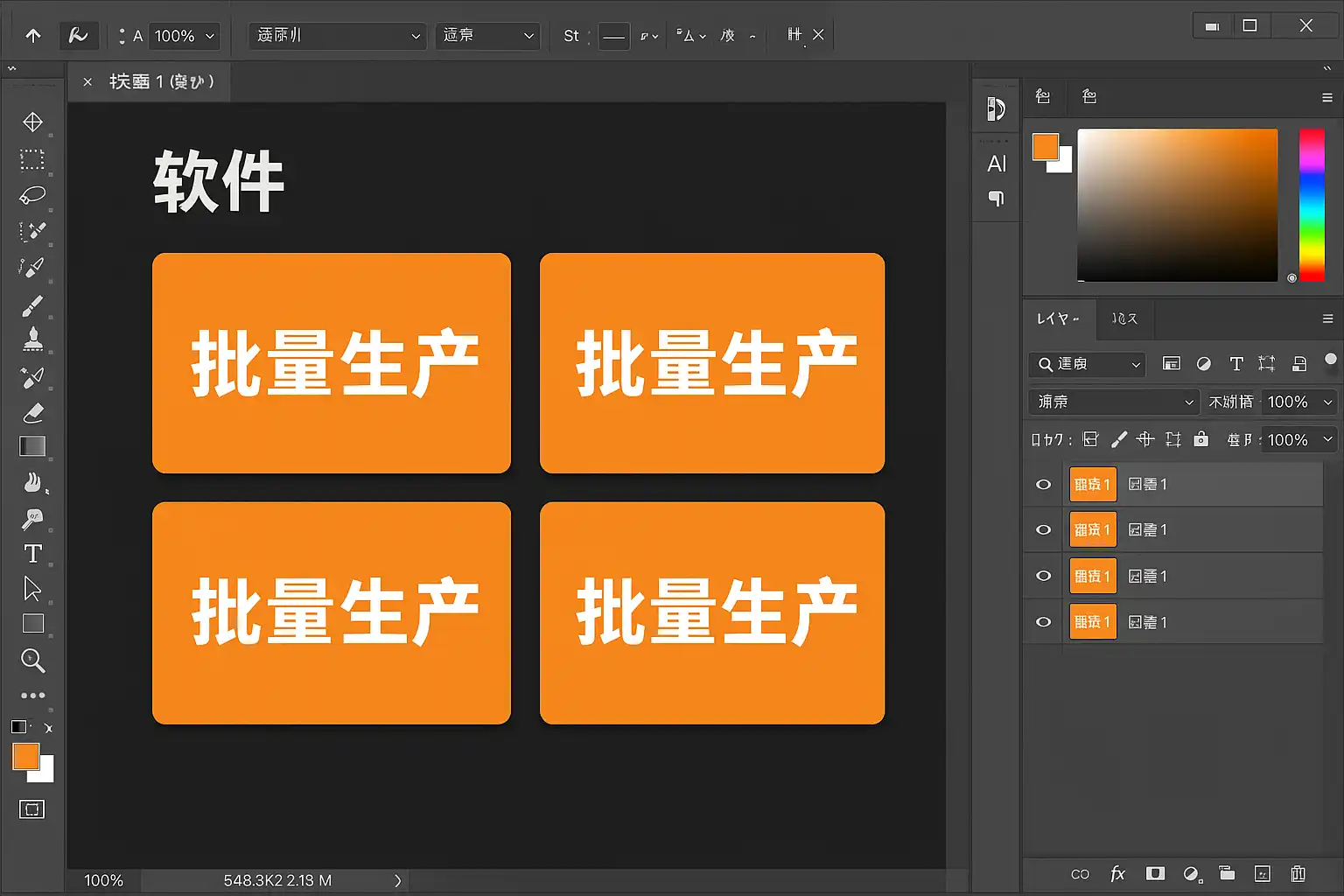Open the font family dropdown in options bar
The height and width of the screenshot is (896, 1344).
click(x=338, y=36)
